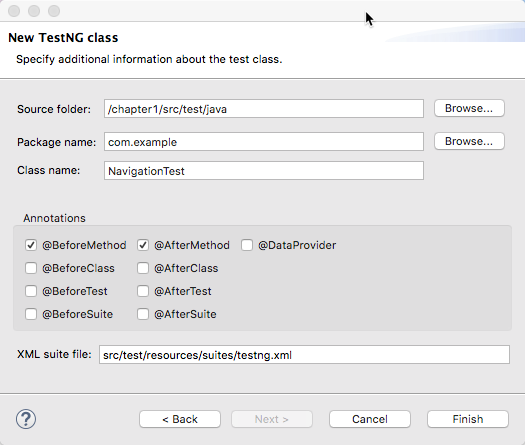Image resolution: width=525 pixels, height=445 pixels.
Task: Edit the XML suite file field
Action: [x=304, y=355]
